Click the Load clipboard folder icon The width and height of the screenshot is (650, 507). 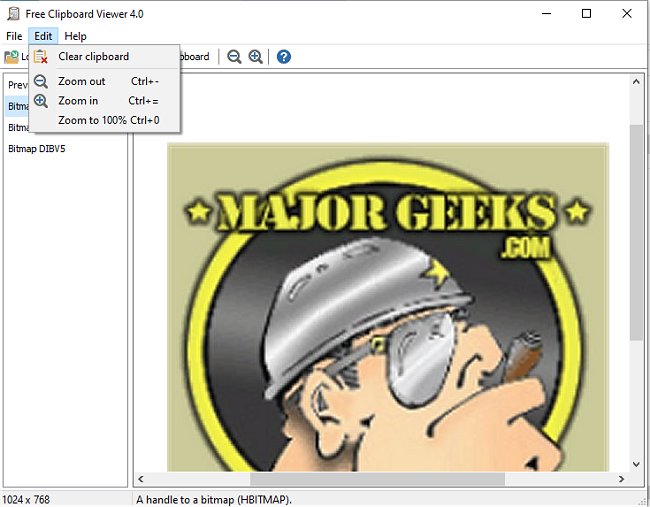coord(11,57)
